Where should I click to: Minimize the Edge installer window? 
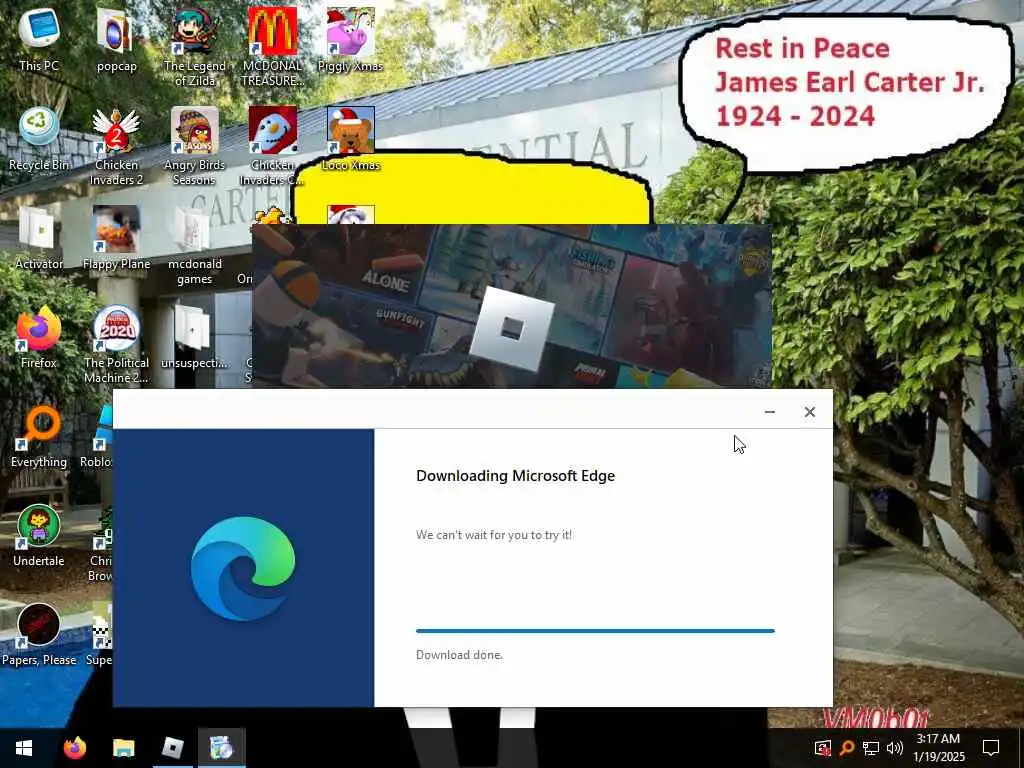click(769, 411)
